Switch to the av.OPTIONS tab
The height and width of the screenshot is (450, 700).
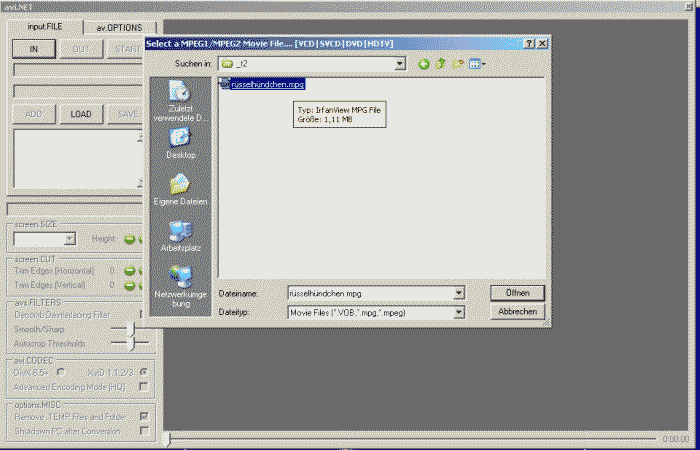click(119, 27)
